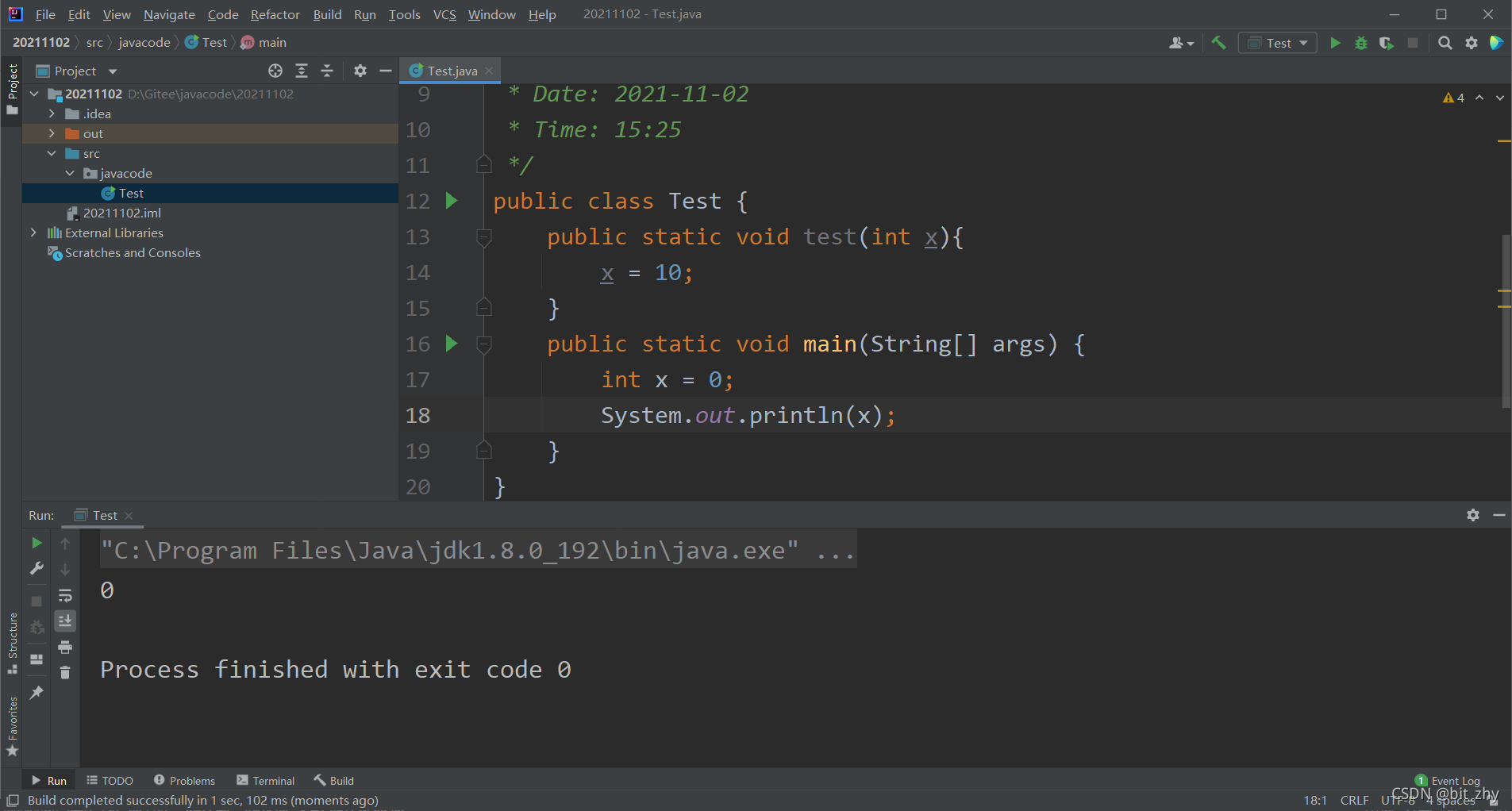The height and width of the screenshot is (811, 1512).
Task: Toggle fold at test method line 13
Action: click(484, 236)
